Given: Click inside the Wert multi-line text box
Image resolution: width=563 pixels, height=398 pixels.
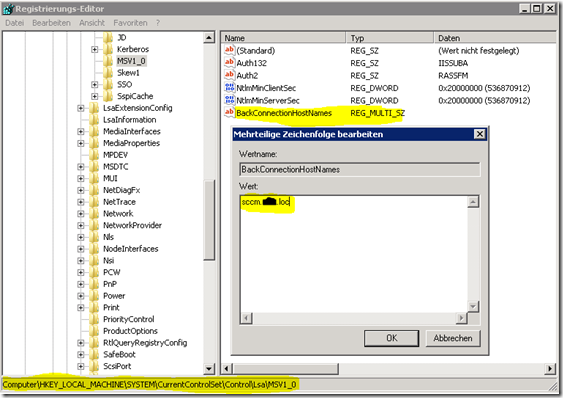Looking at the screenshot, I should (354, 255).
